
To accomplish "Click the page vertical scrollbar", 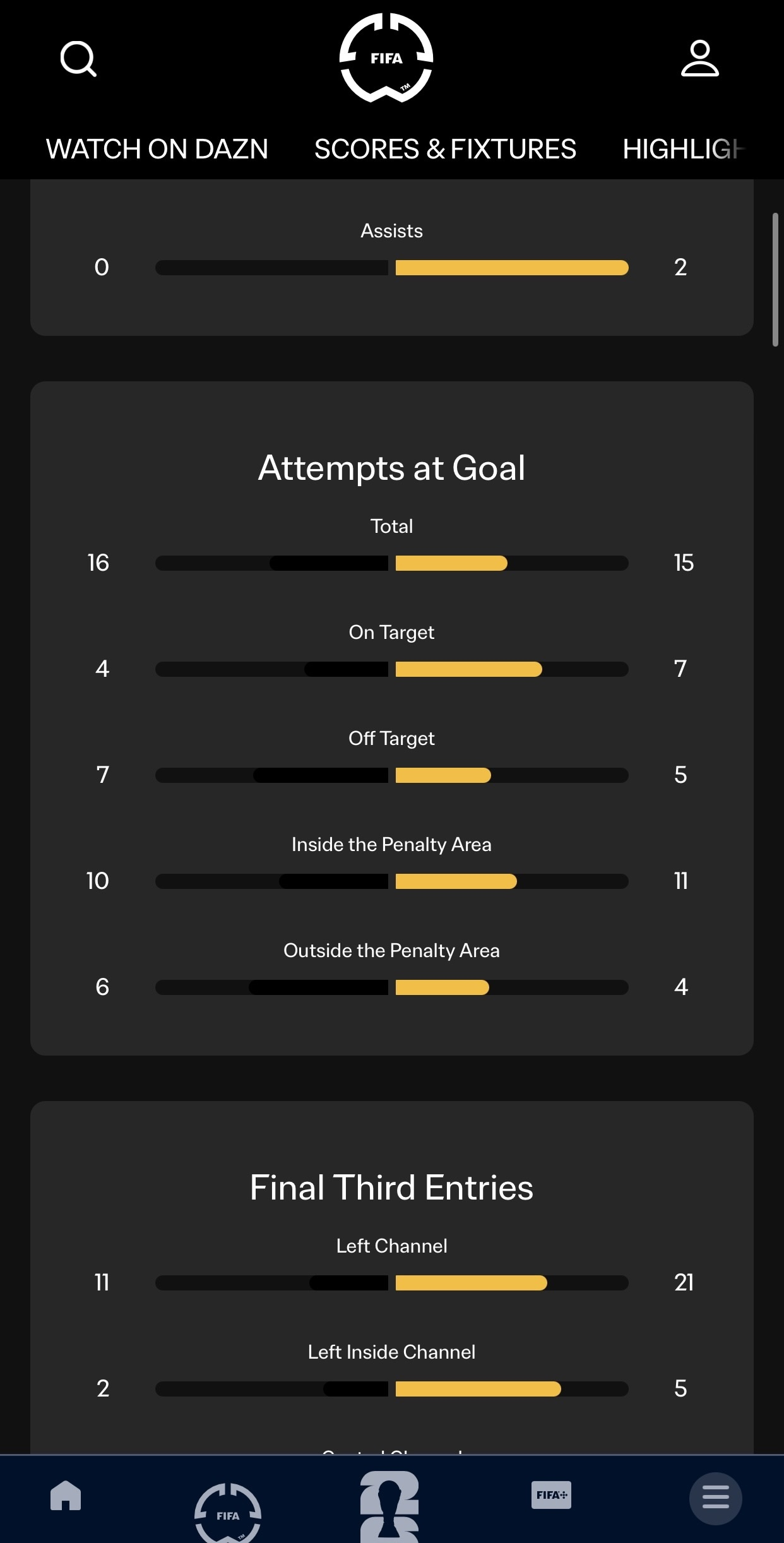I will click(x=775, y=279).
